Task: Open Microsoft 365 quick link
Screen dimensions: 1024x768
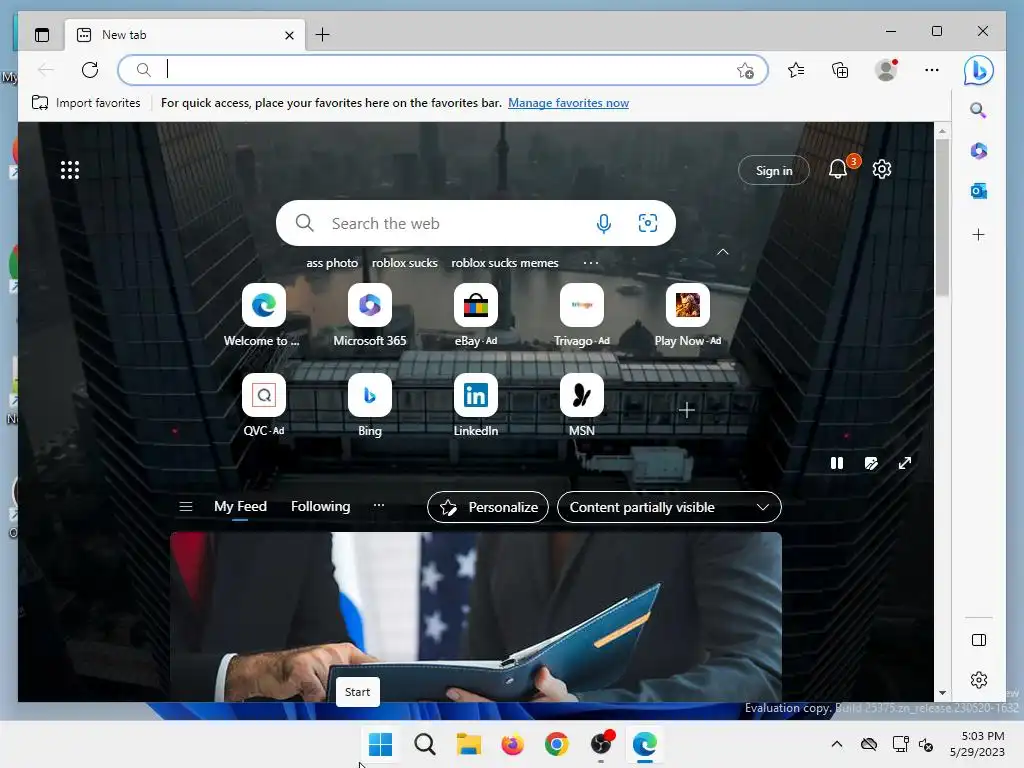Action: click(x=370, y=315)
